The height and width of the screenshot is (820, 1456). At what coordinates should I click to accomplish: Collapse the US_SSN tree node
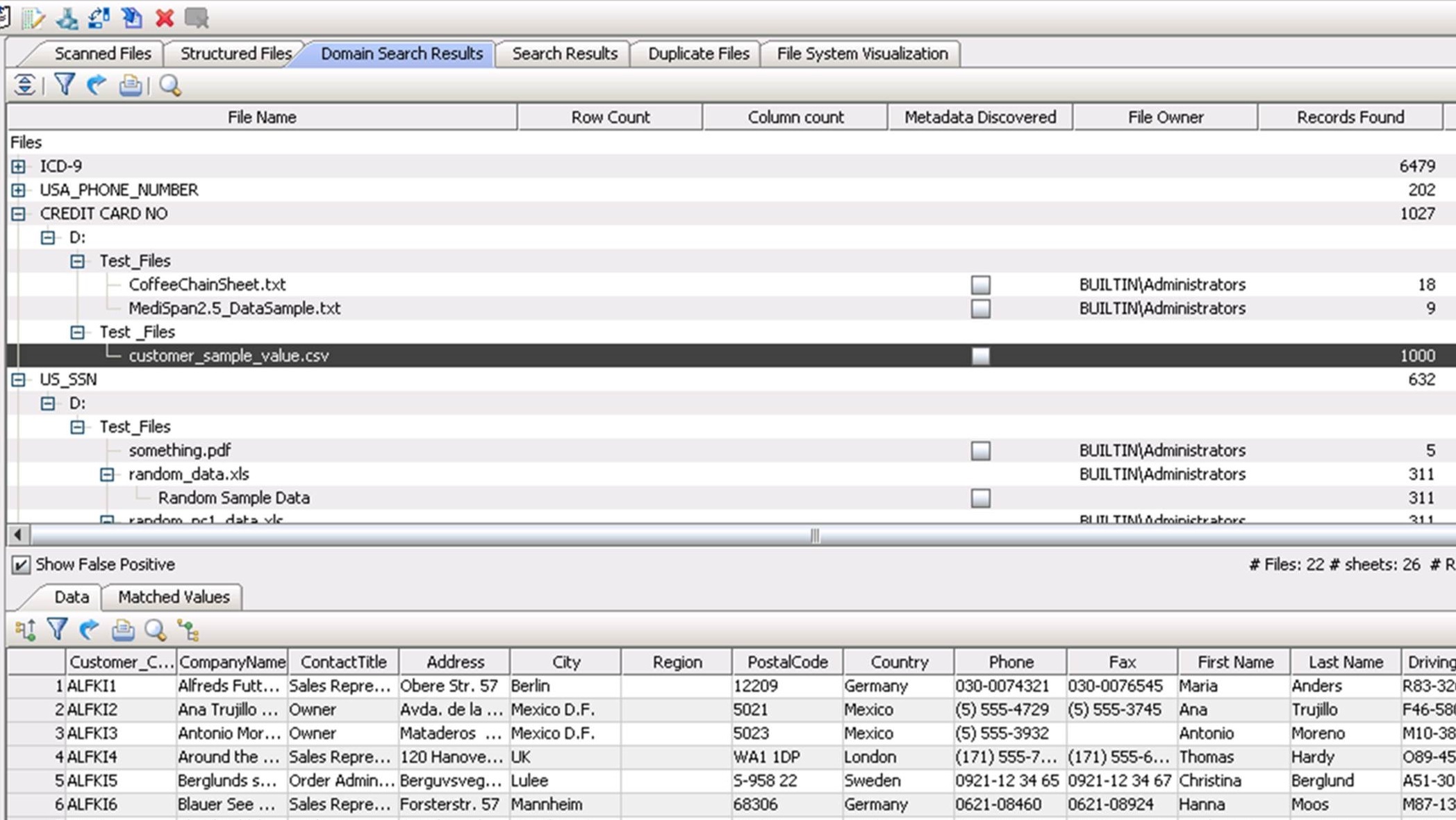pyautogui.click(x=19, y=379)
